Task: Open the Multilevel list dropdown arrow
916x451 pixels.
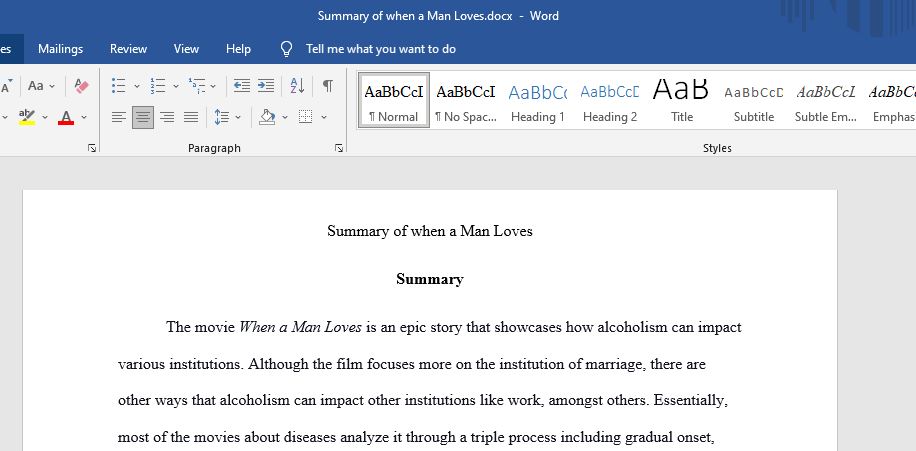Action: coord(213,86)
